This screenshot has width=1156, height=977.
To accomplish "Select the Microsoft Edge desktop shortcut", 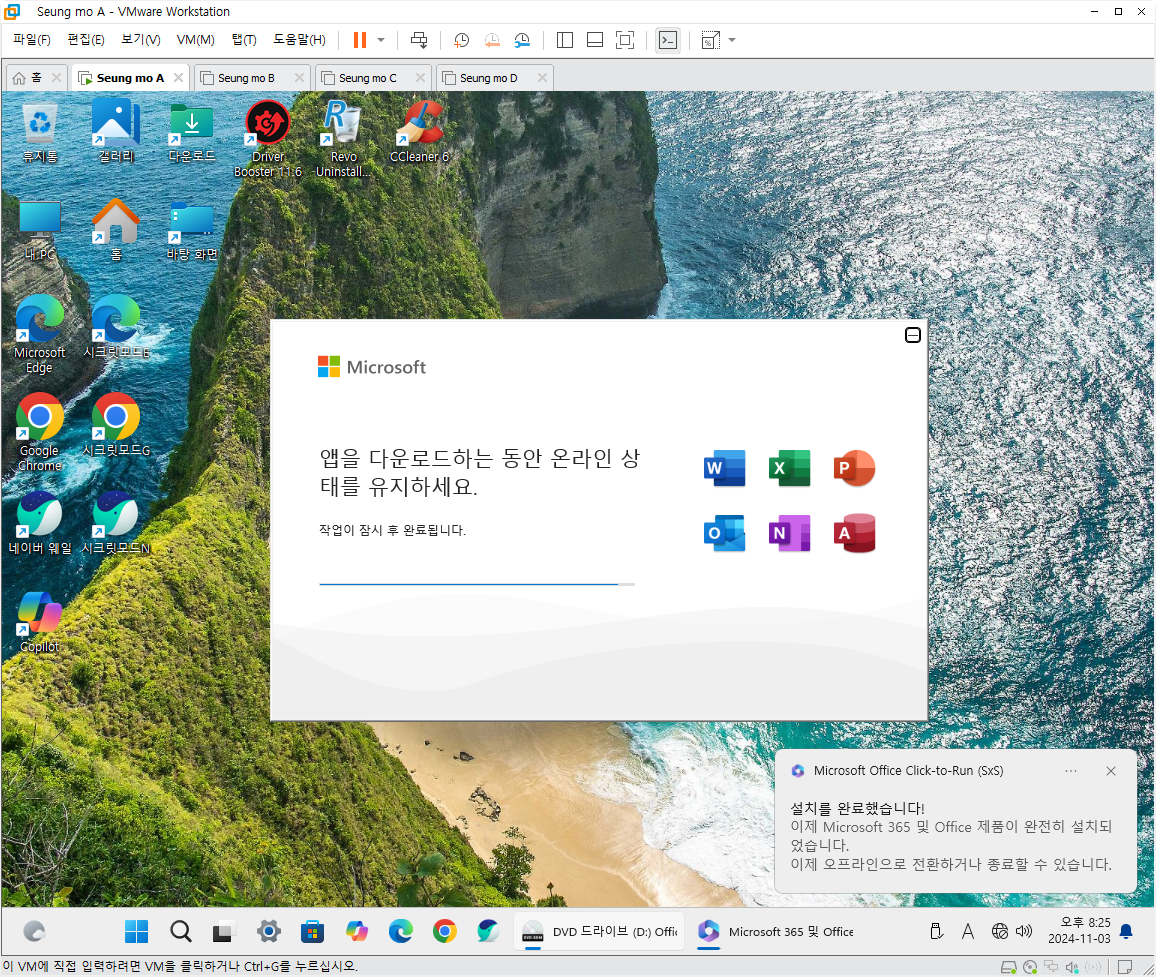I will coord(40,334).
